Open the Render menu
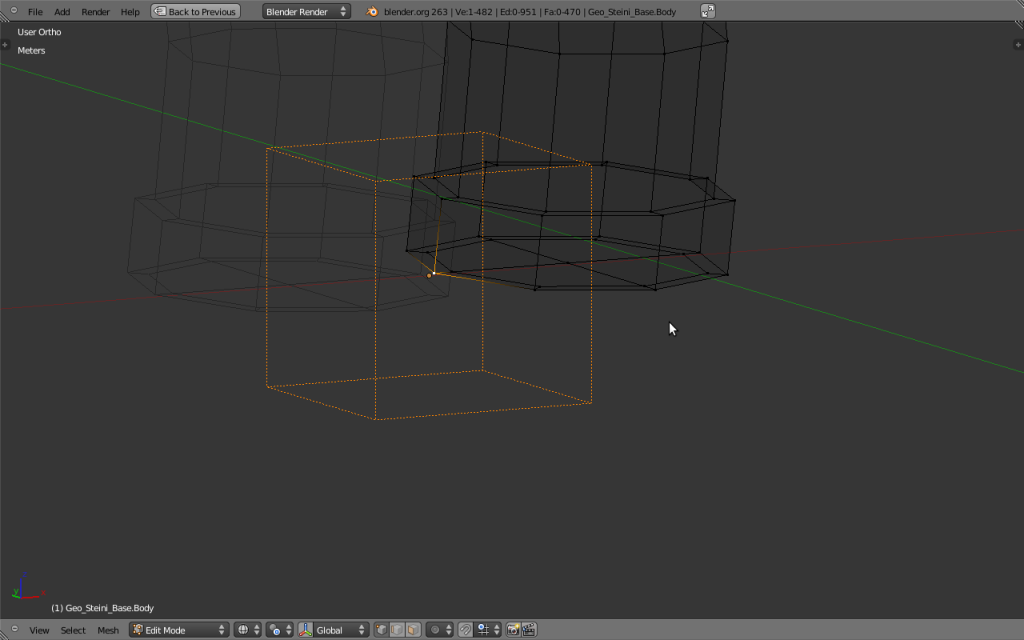The height and width of the screenshot is (640, 1024). [x=95, y=12]
